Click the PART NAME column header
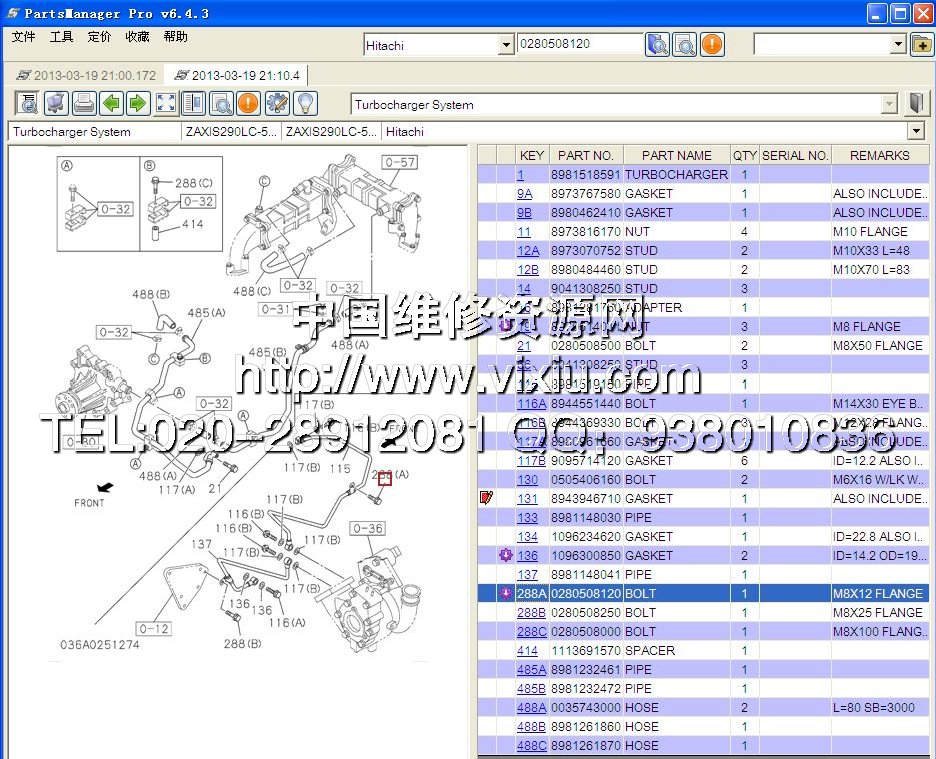The width and height of the screenshot is (936, 759). 676,155
